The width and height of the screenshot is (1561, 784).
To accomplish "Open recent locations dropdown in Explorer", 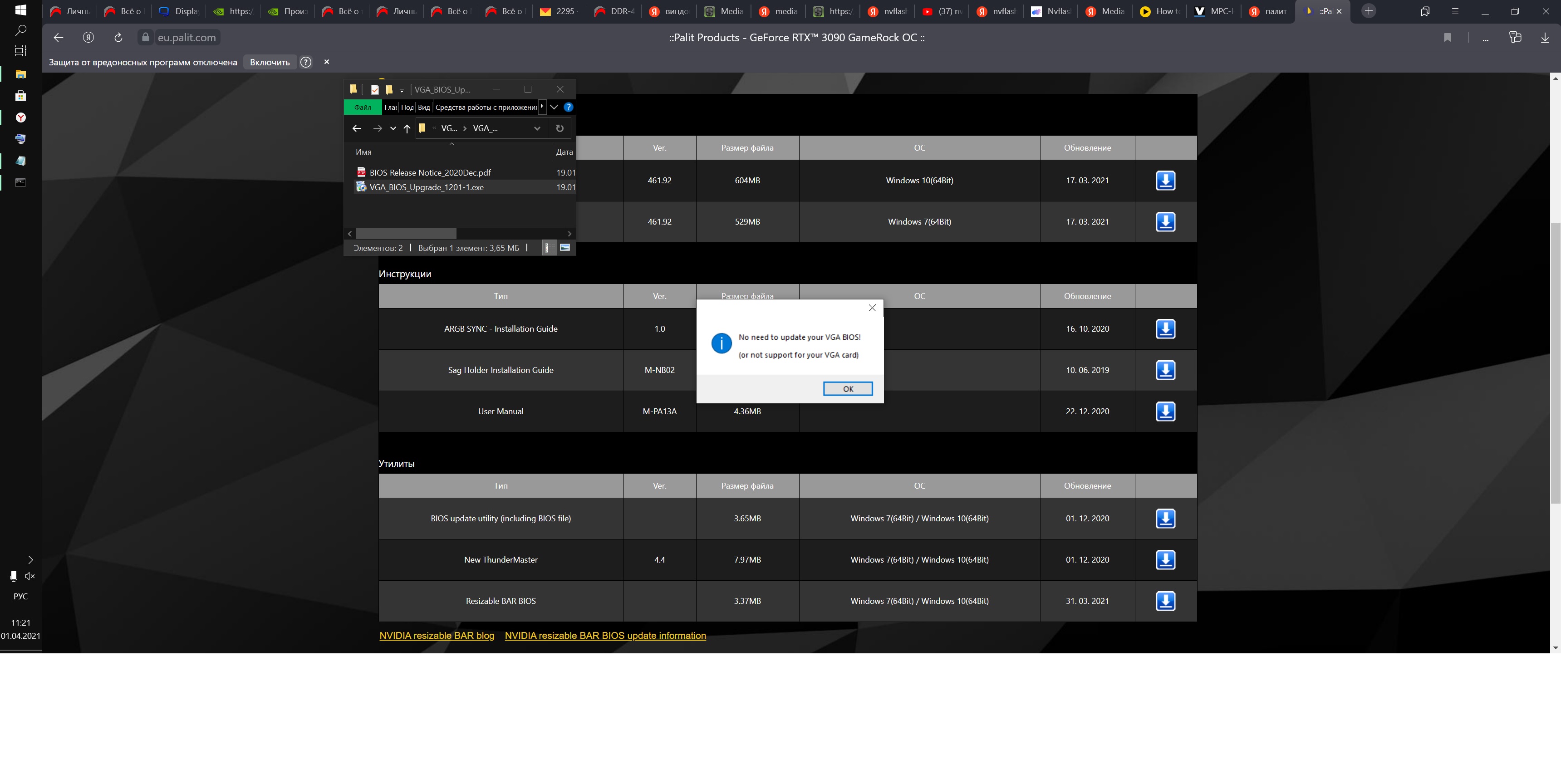I will (393, 128).
